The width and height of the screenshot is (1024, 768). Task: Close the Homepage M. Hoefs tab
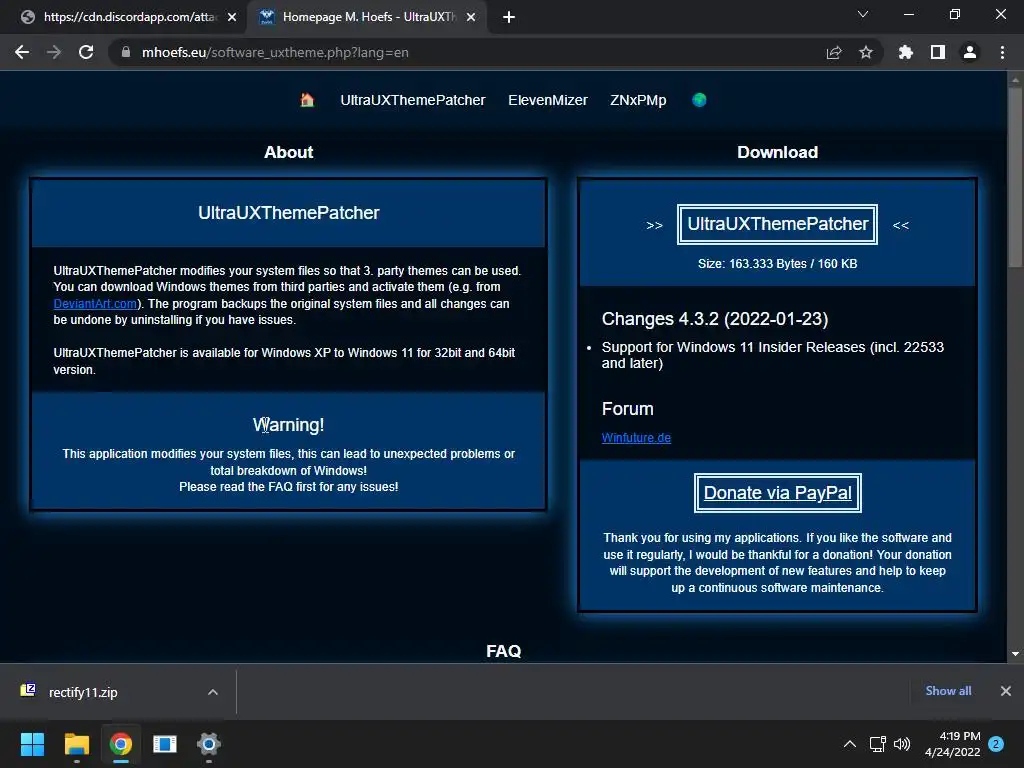point(471,17)
